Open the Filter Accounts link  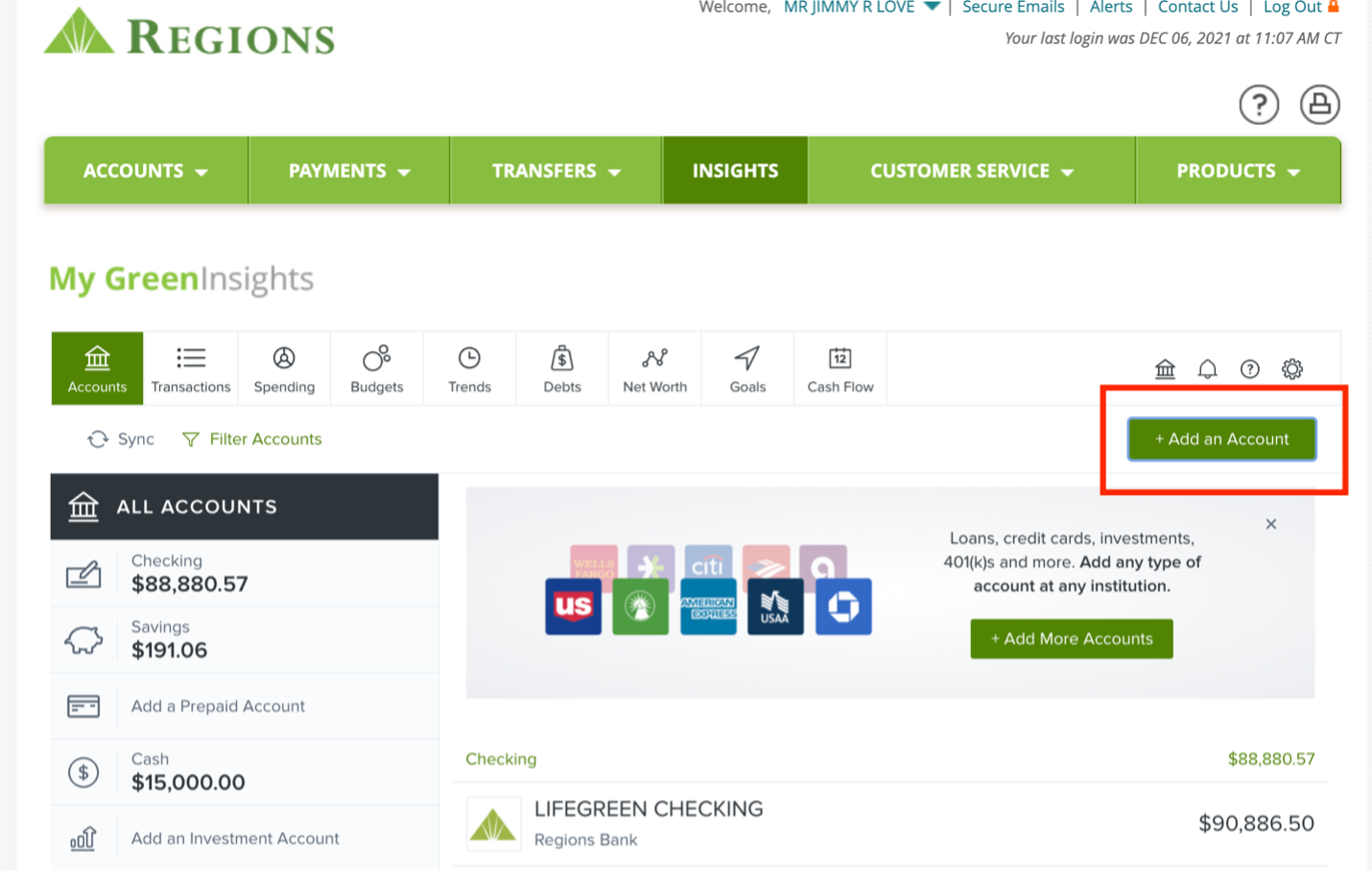(252, 439)
